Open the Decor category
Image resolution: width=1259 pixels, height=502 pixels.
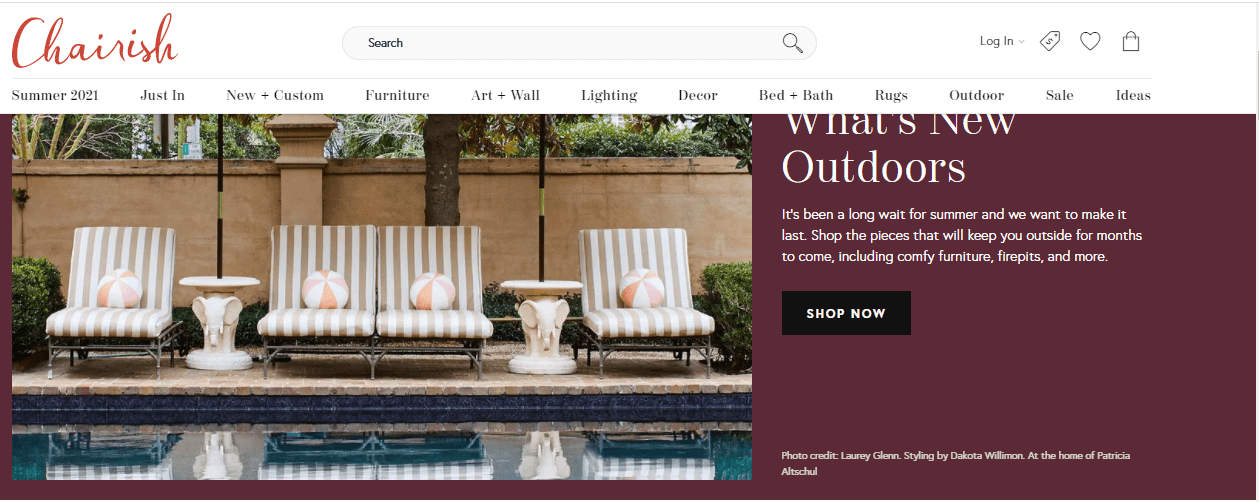(x=698, y=95)
